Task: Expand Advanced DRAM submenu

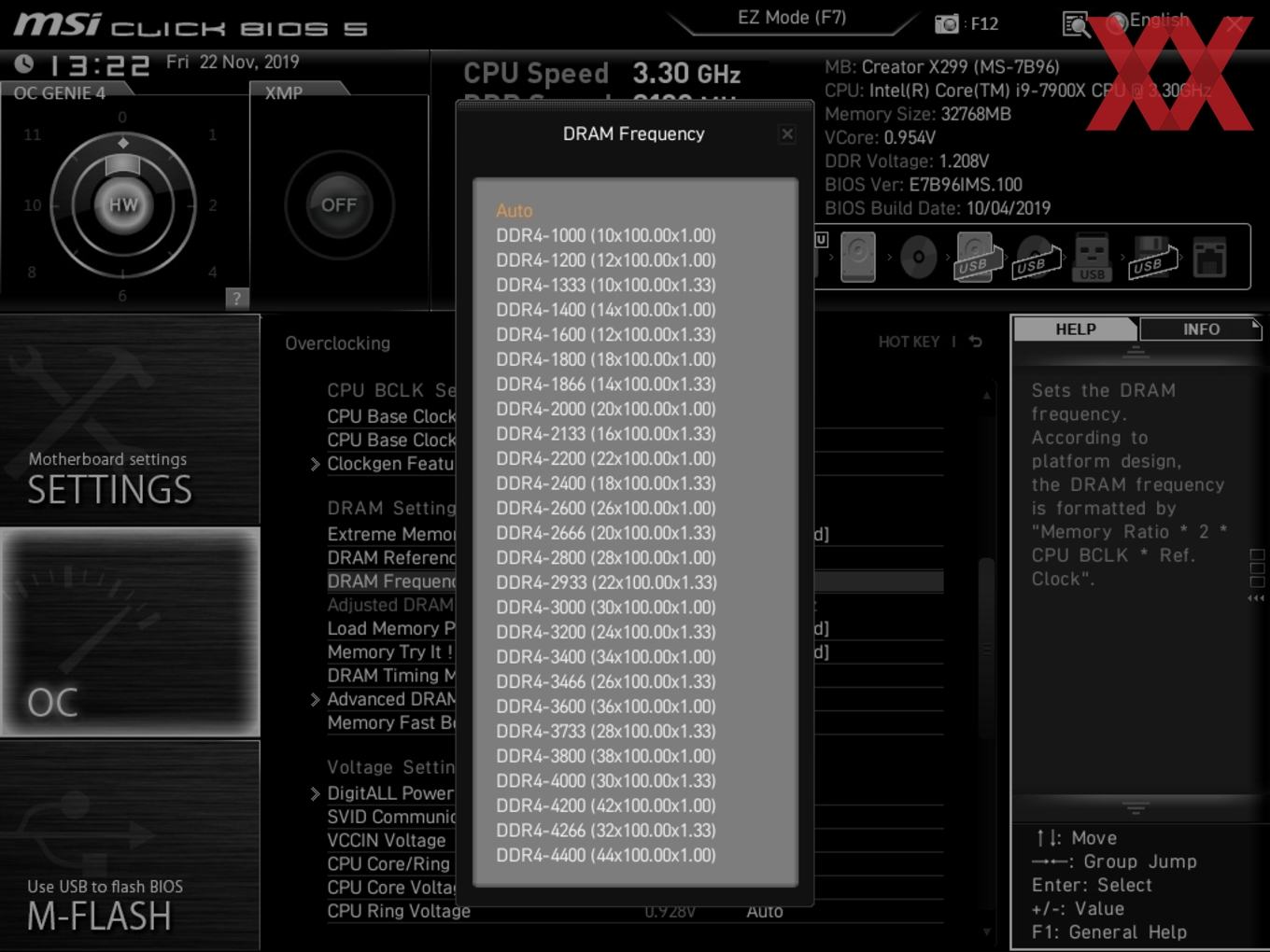Action: coord(315,700)
